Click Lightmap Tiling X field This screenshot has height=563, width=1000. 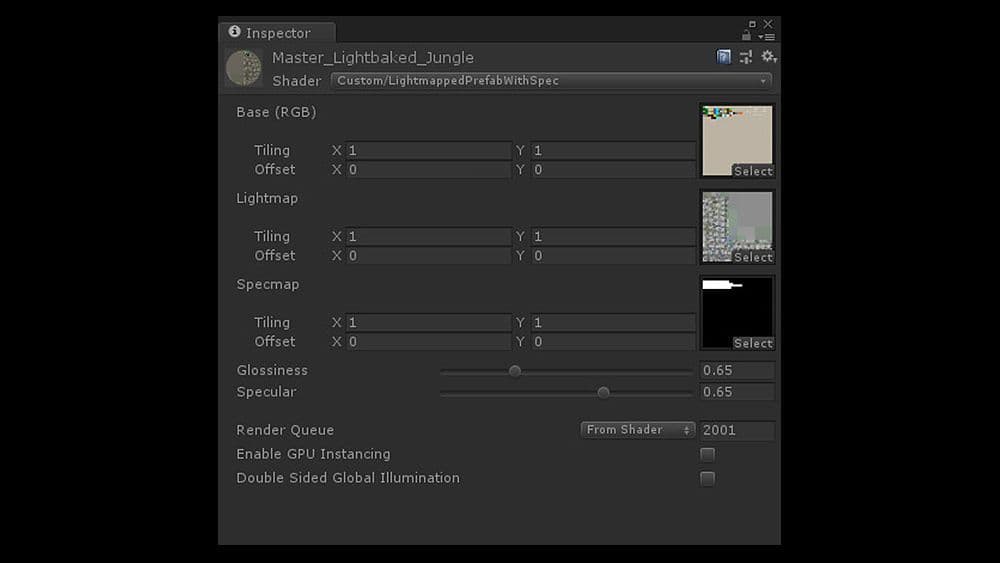(429, 237)
